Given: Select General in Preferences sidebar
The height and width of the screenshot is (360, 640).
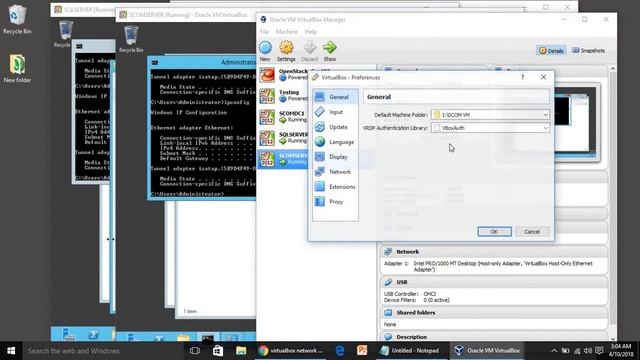Looking at the screenshot, I should (x=336, y=97).
